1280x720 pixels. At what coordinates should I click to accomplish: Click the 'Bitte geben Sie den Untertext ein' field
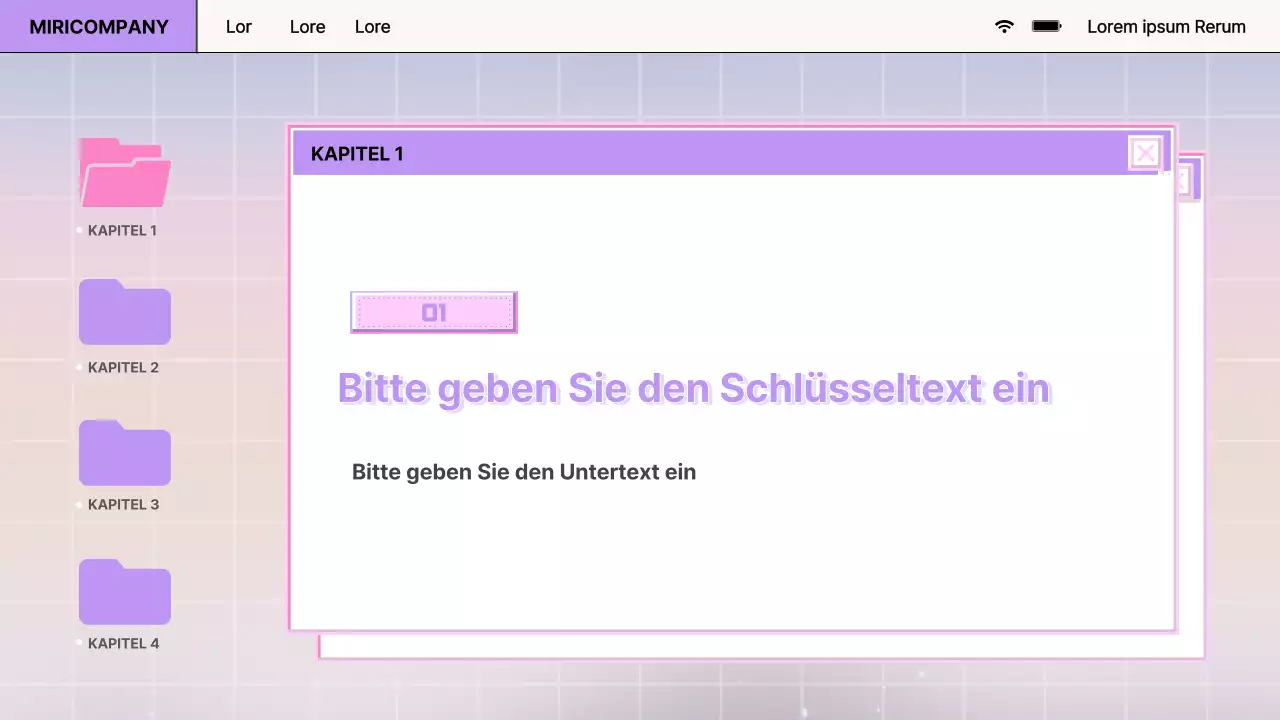[x=524, y=472]
